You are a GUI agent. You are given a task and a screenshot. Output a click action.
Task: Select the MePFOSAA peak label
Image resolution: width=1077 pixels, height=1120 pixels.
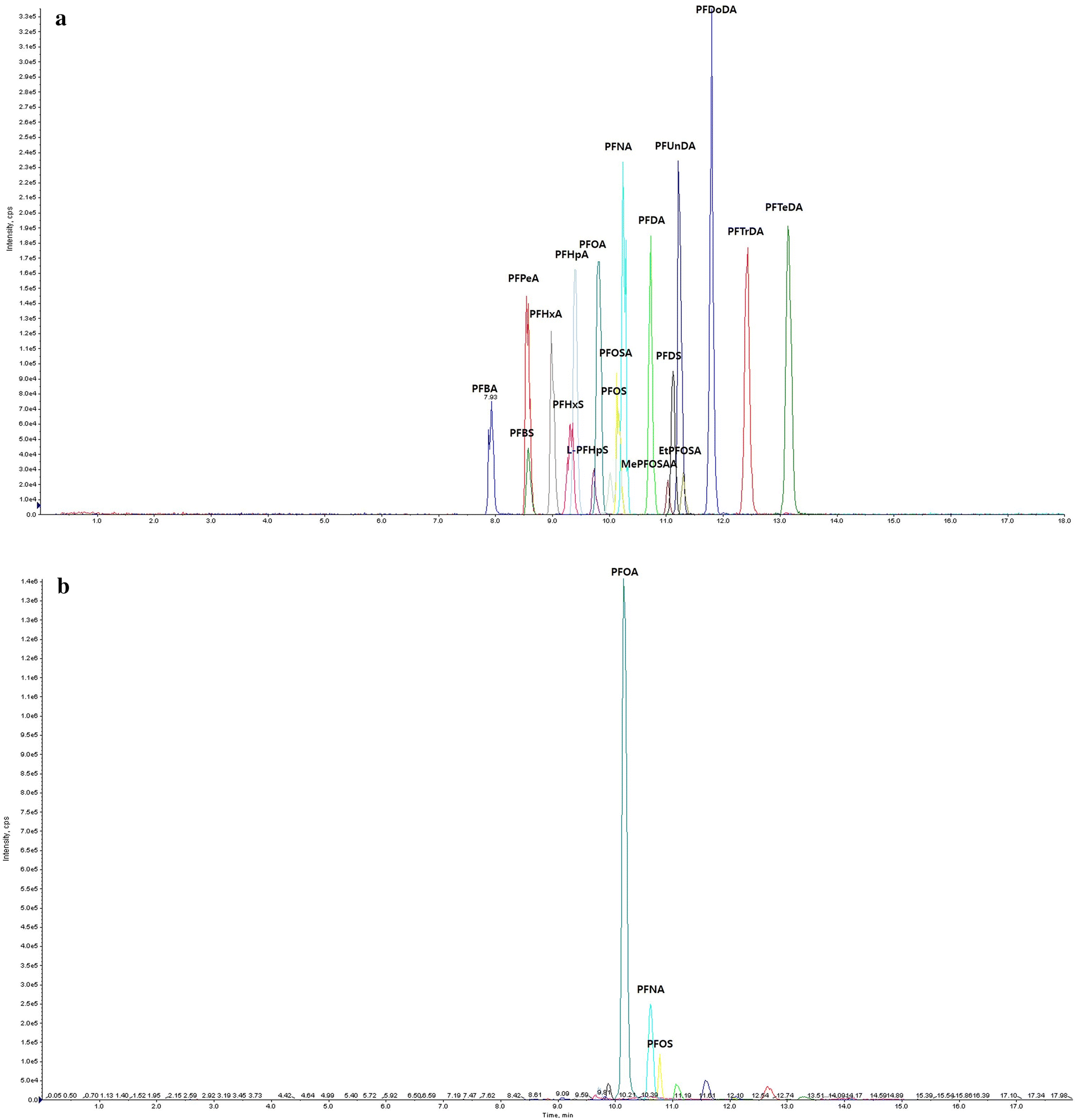coord(649,465)
